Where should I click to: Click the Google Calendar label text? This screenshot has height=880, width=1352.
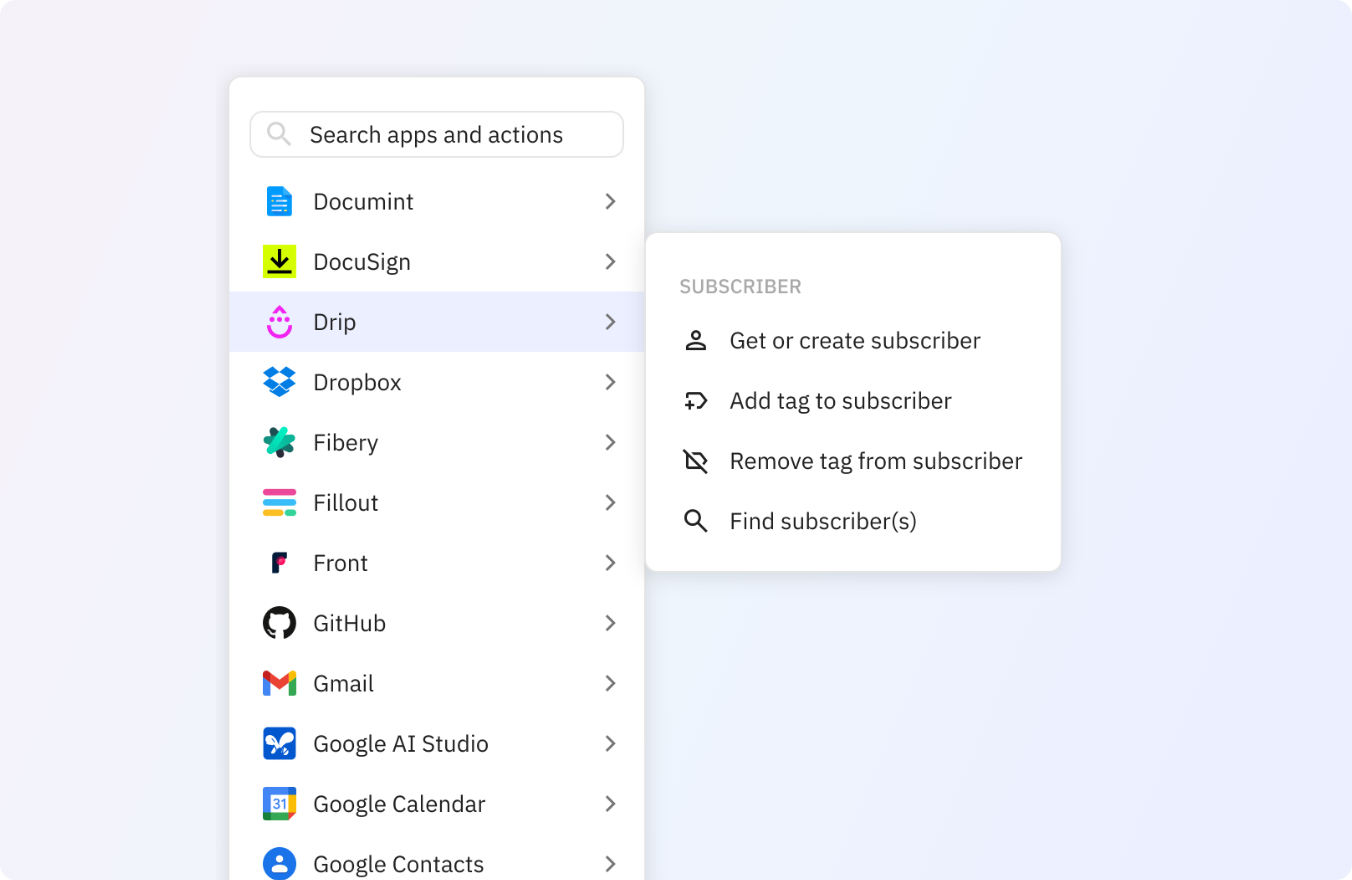click(399, 804)
